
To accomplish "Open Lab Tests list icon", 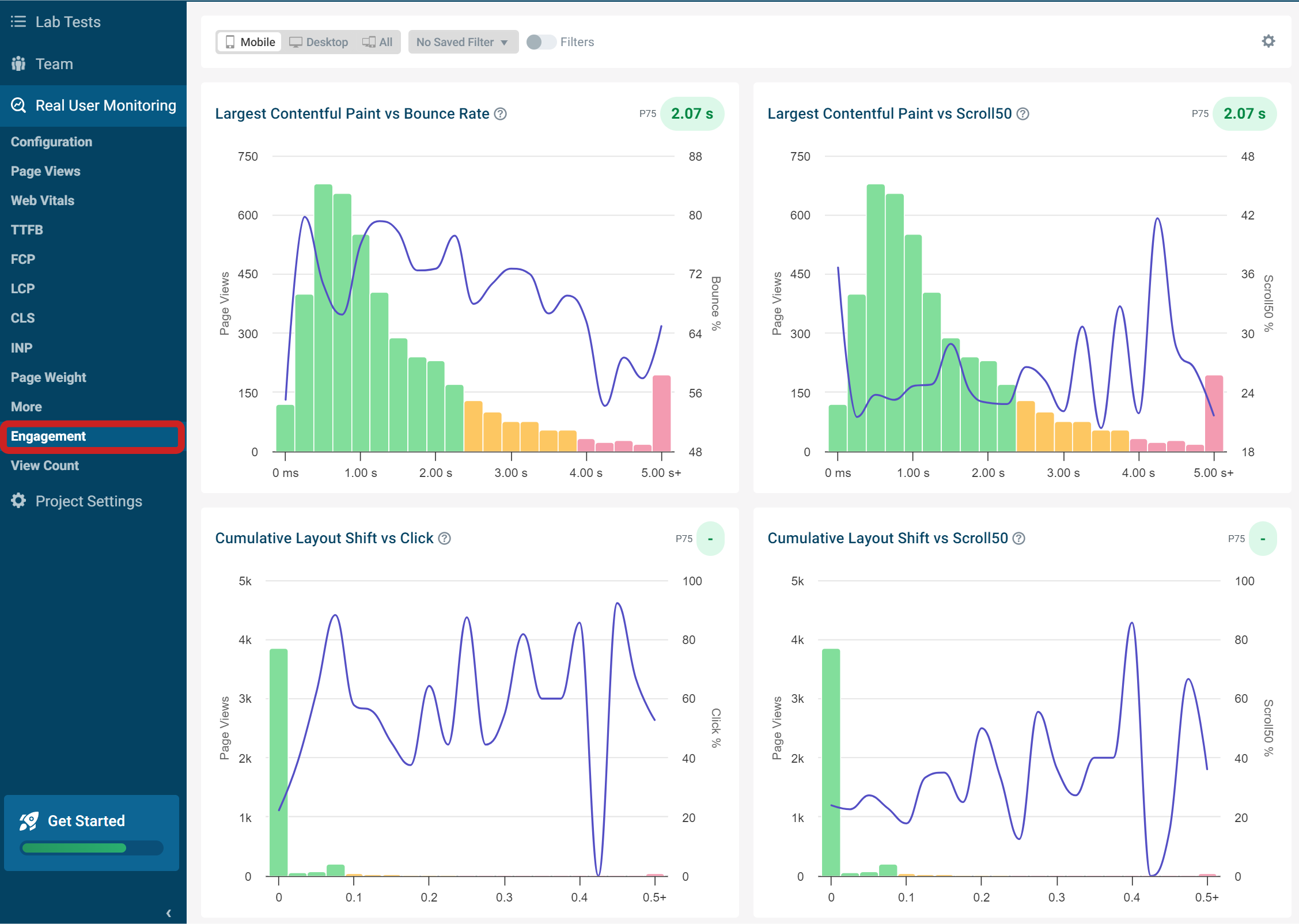I will pos(18,21).
